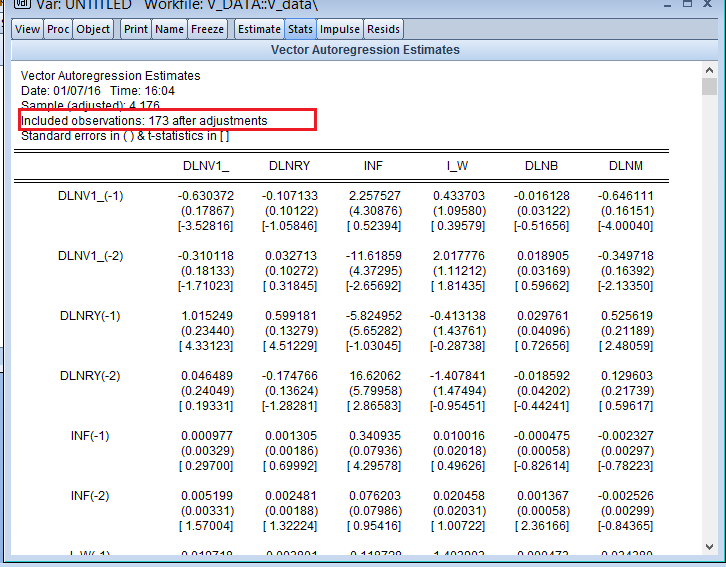Click the coefficient value 0.020458
Image resolution: width=726 pixels, height=567 pixels.
coord(458,496)
